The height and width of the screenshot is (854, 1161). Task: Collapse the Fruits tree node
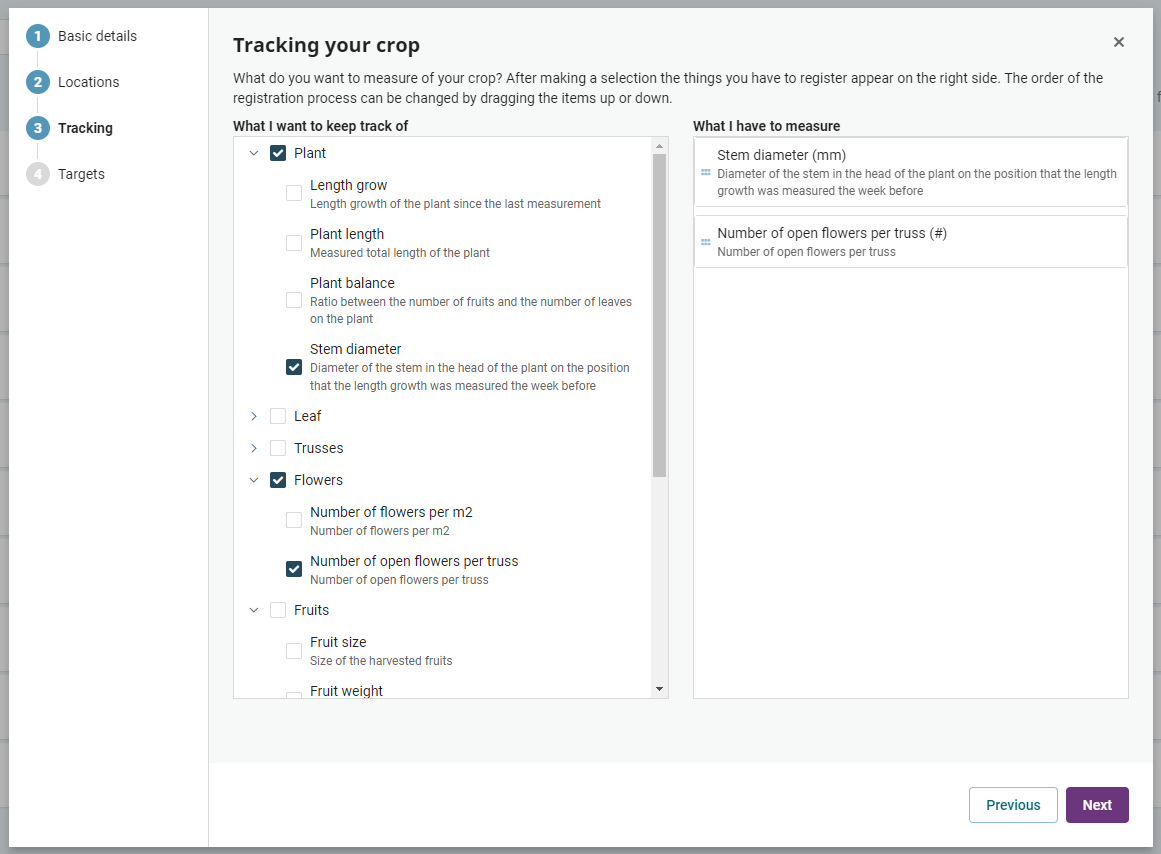pos(254,610)
